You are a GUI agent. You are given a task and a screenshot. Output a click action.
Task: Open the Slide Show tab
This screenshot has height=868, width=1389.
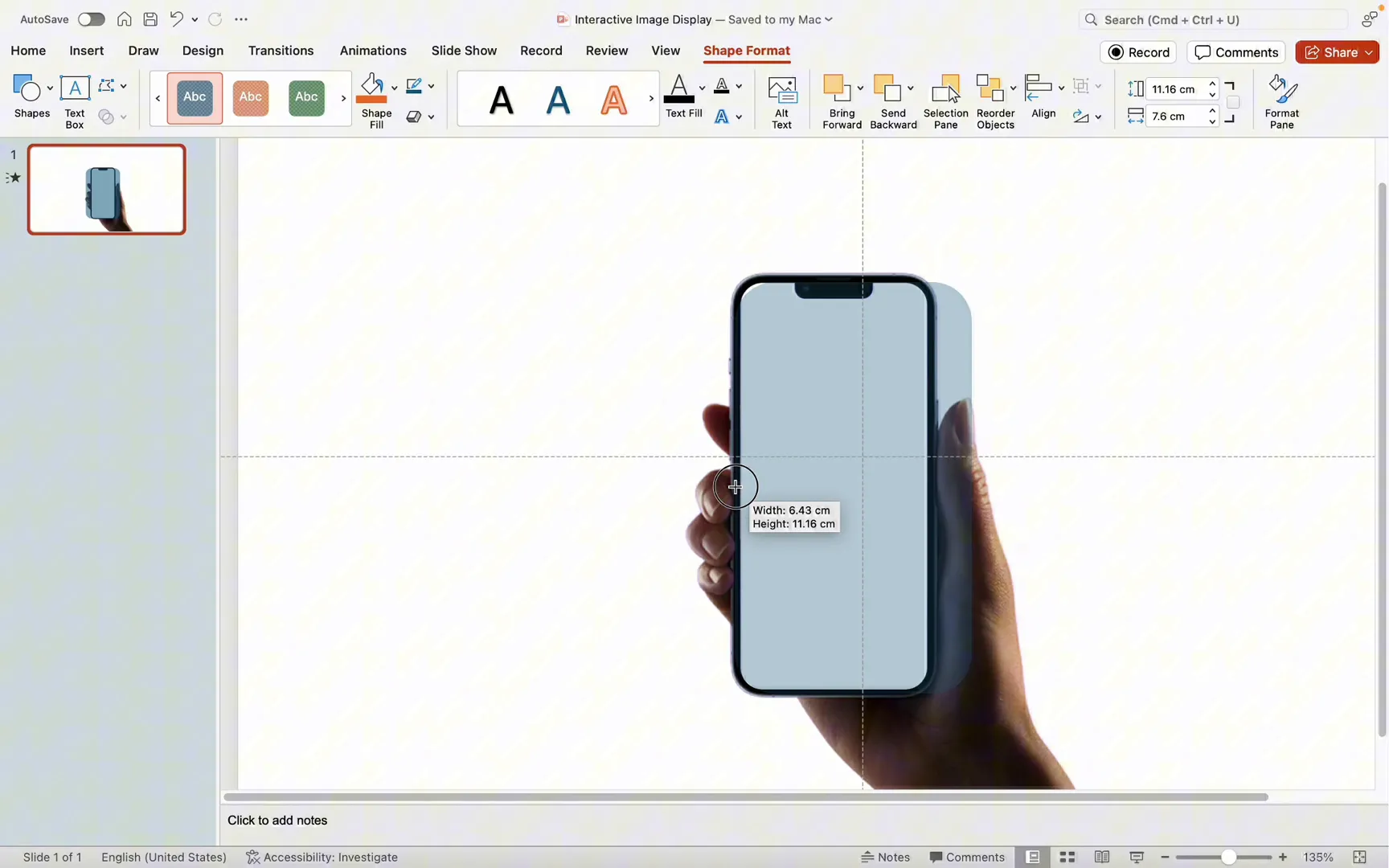(x=464, y=51)
